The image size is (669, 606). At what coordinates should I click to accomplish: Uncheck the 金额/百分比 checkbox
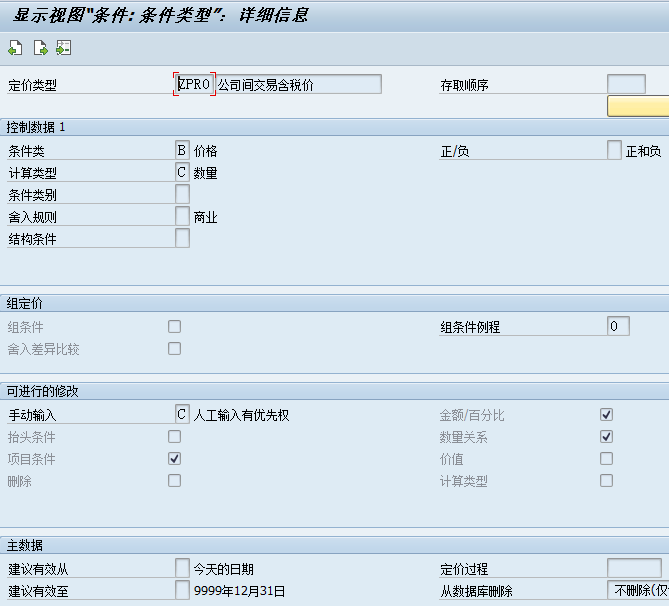click(607, 415)
